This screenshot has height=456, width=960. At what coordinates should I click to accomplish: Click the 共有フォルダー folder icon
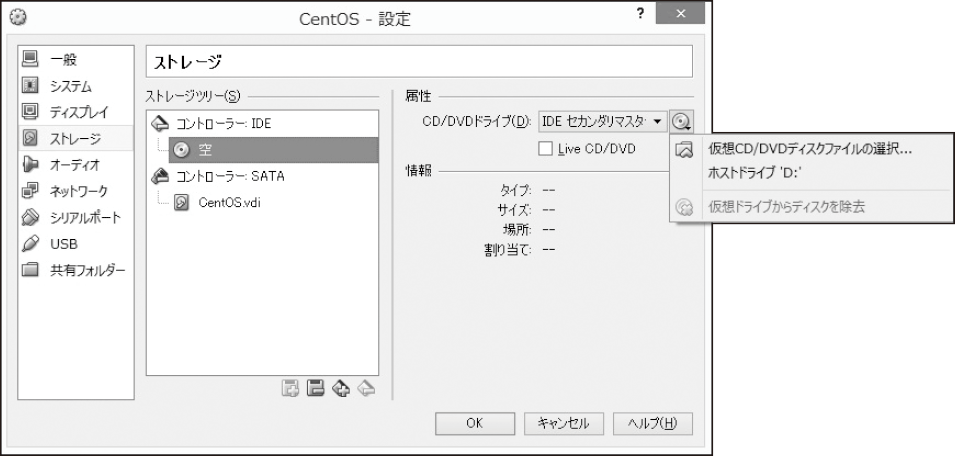pos(31,270)
